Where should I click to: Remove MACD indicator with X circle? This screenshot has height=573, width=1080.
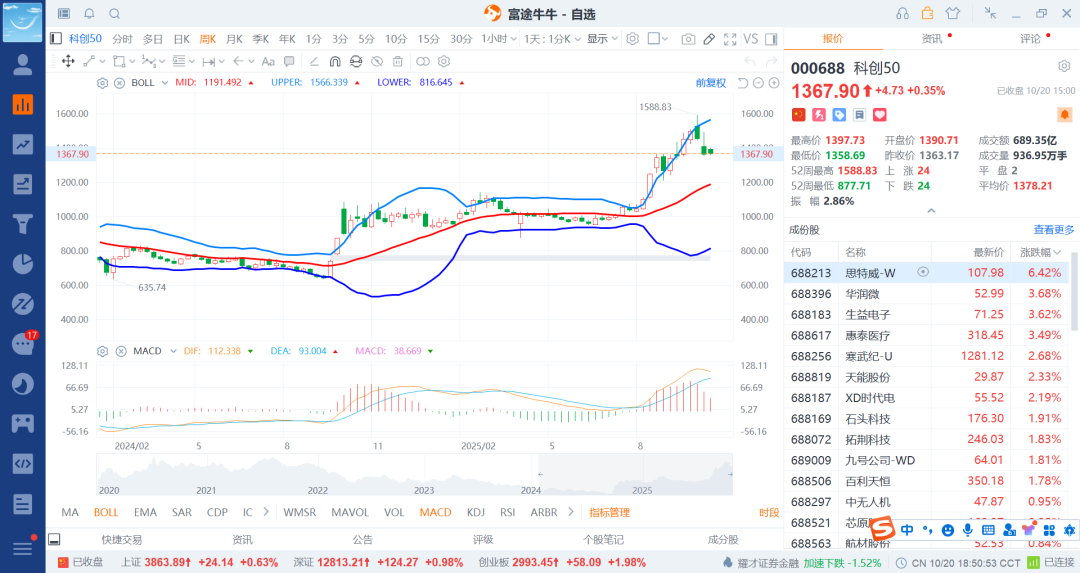(x=121, y=351)
